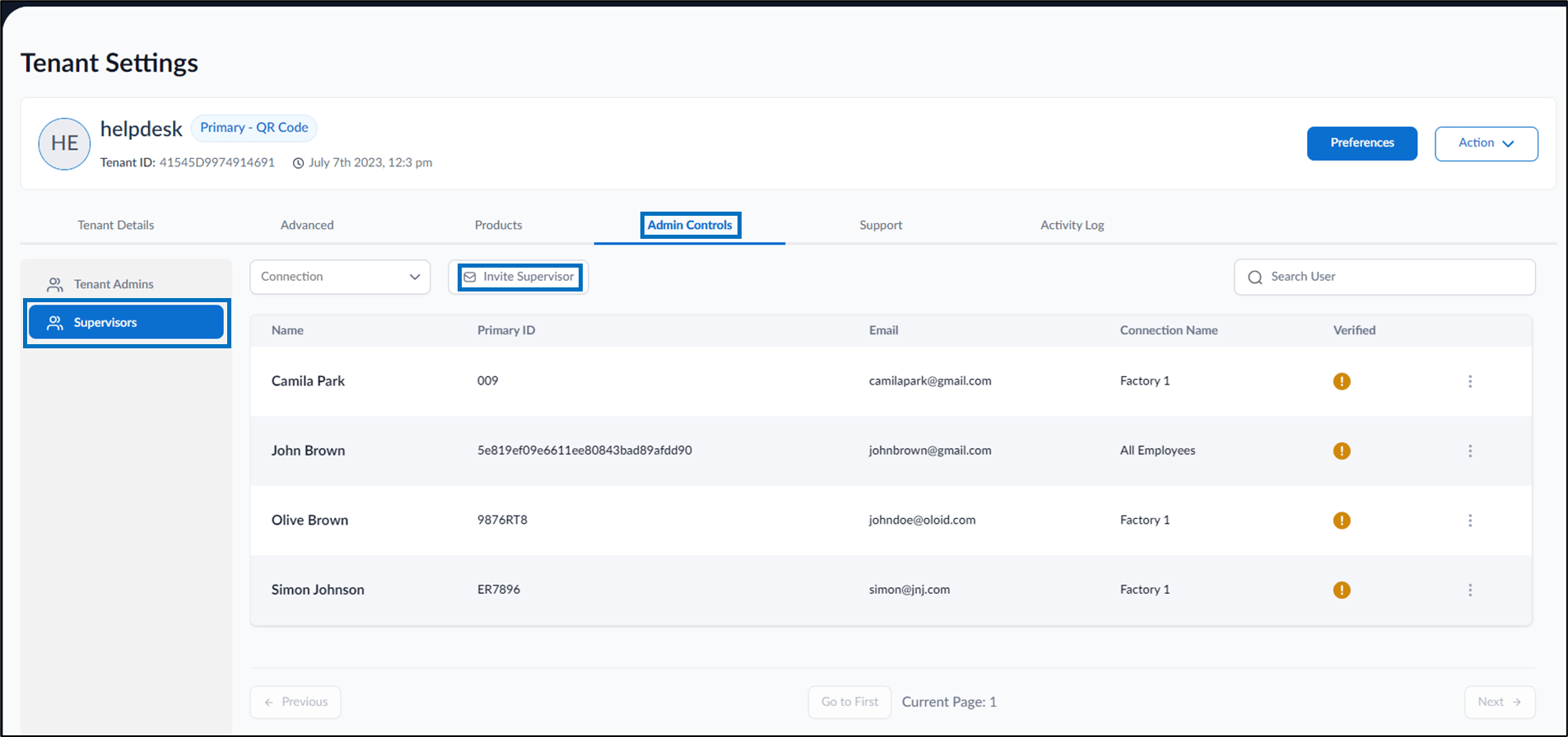
Task: Click John Brown's long Primary ID
Action: click(584, 450)
